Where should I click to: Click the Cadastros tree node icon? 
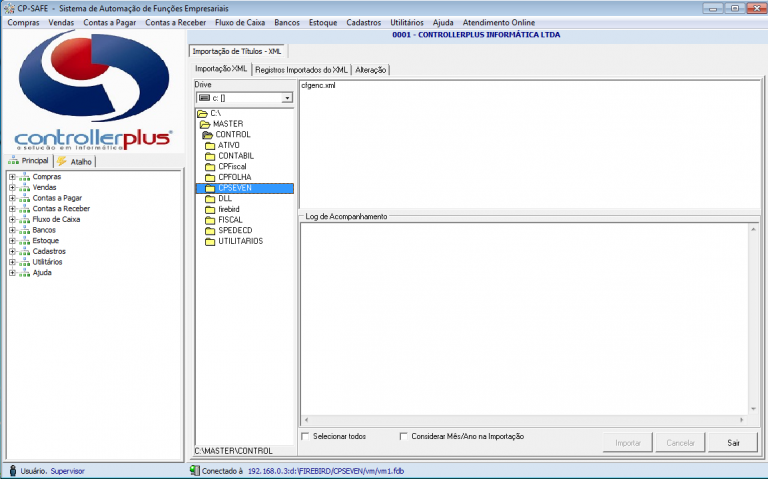[x=24, y=252]
